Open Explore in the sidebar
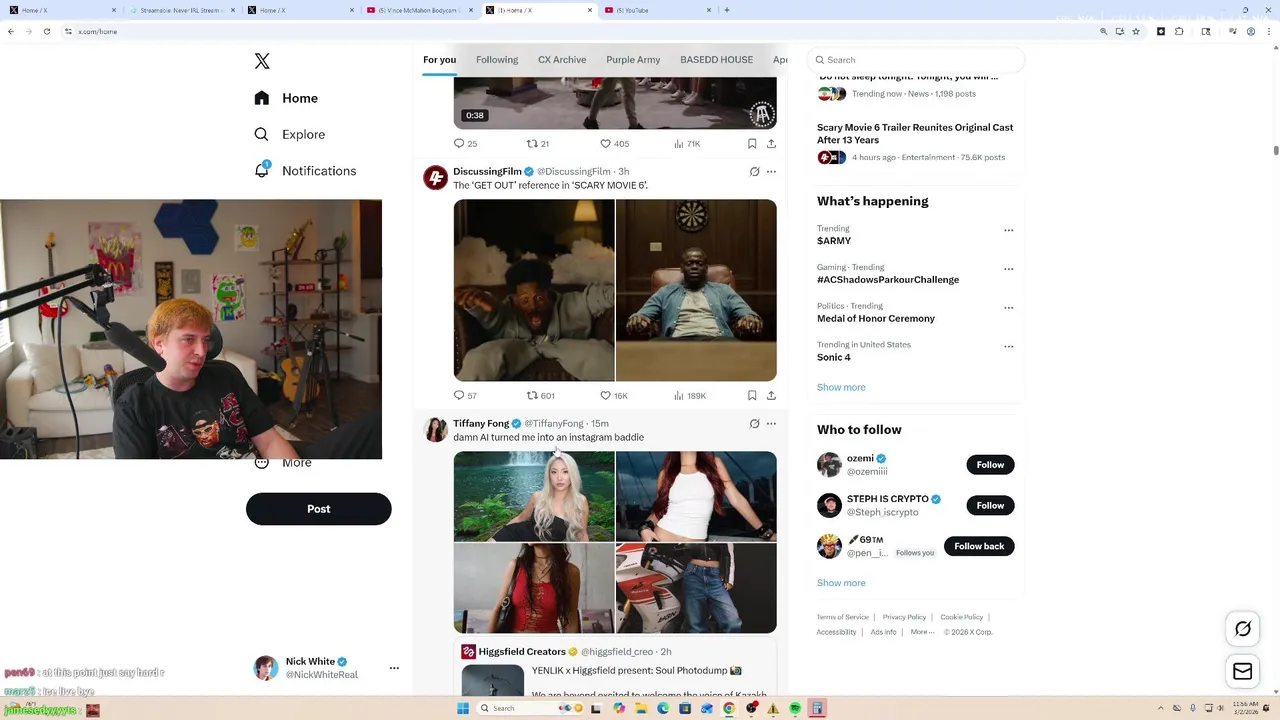1280x720 pixels. (289, 134)
